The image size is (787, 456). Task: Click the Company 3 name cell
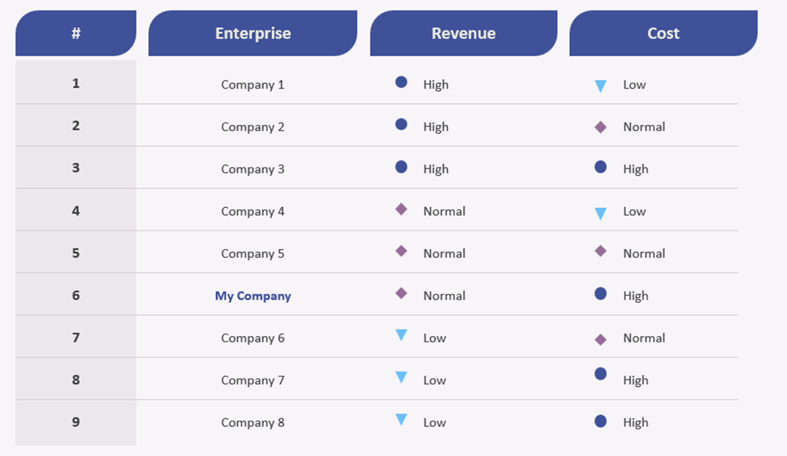[253, 169]
